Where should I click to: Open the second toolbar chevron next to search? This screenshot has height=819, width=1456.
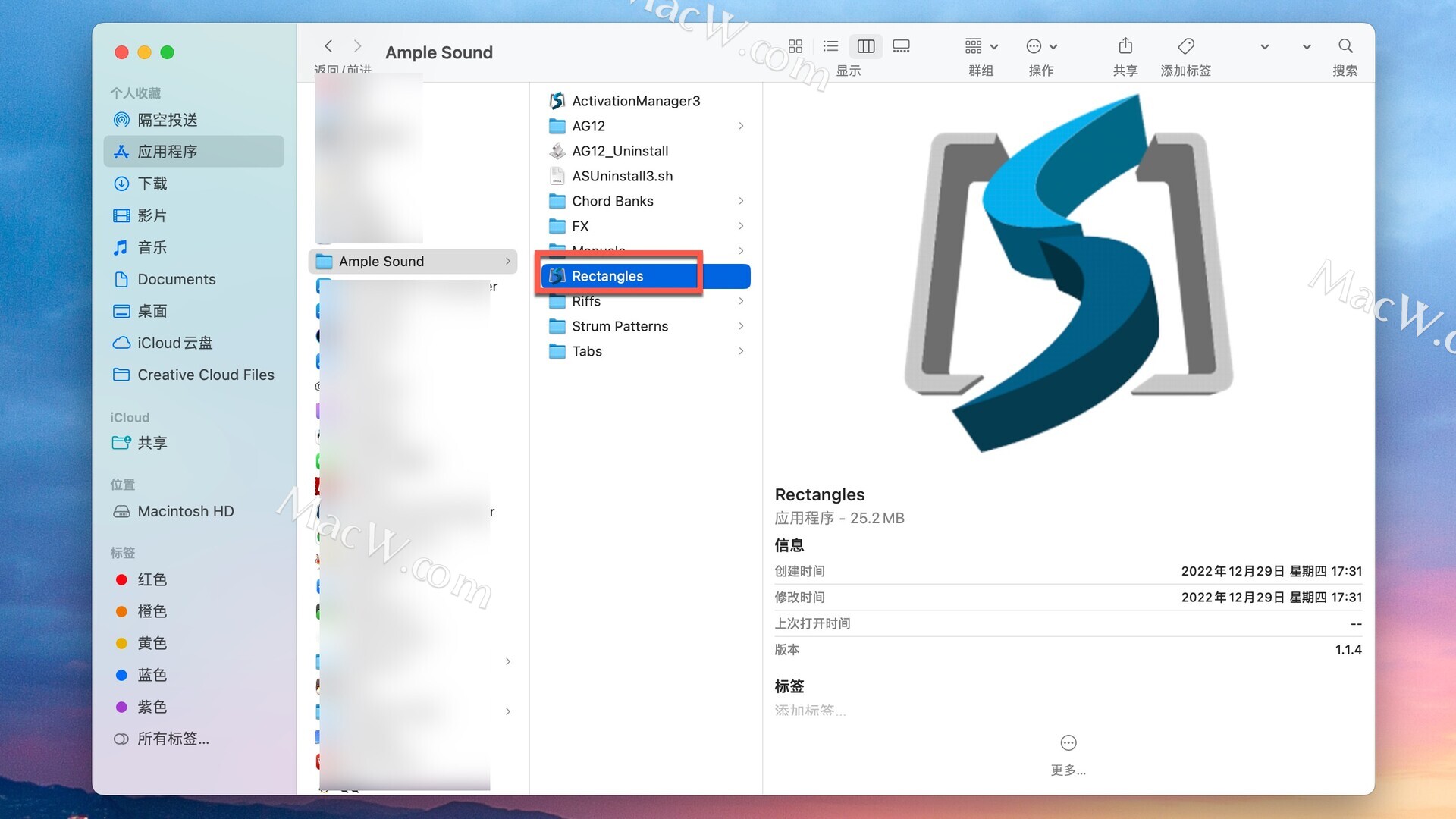click(1307, 47)
